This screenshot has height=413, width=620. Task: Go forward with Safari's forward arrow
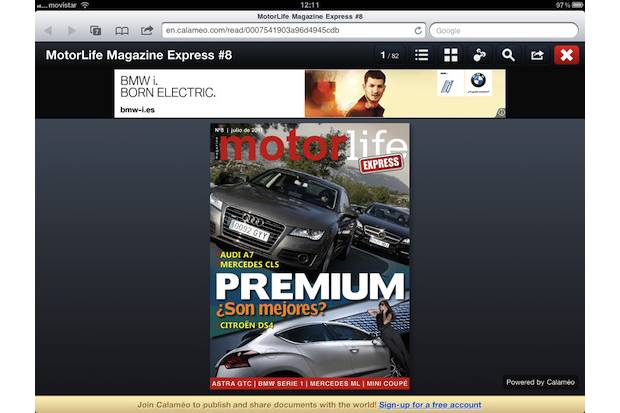tap(71, 30)
